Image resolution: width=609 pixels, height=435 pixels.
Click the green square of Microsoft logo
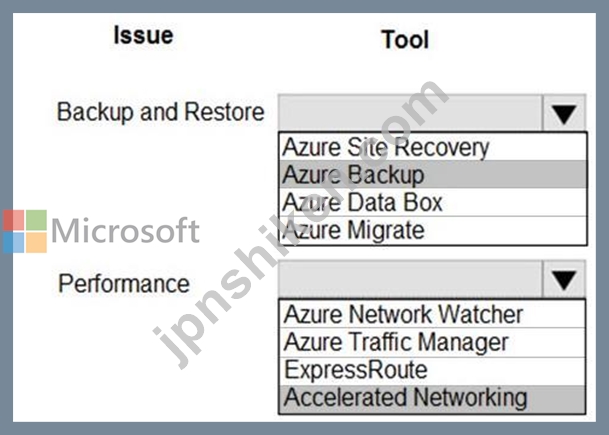point(36,220)
